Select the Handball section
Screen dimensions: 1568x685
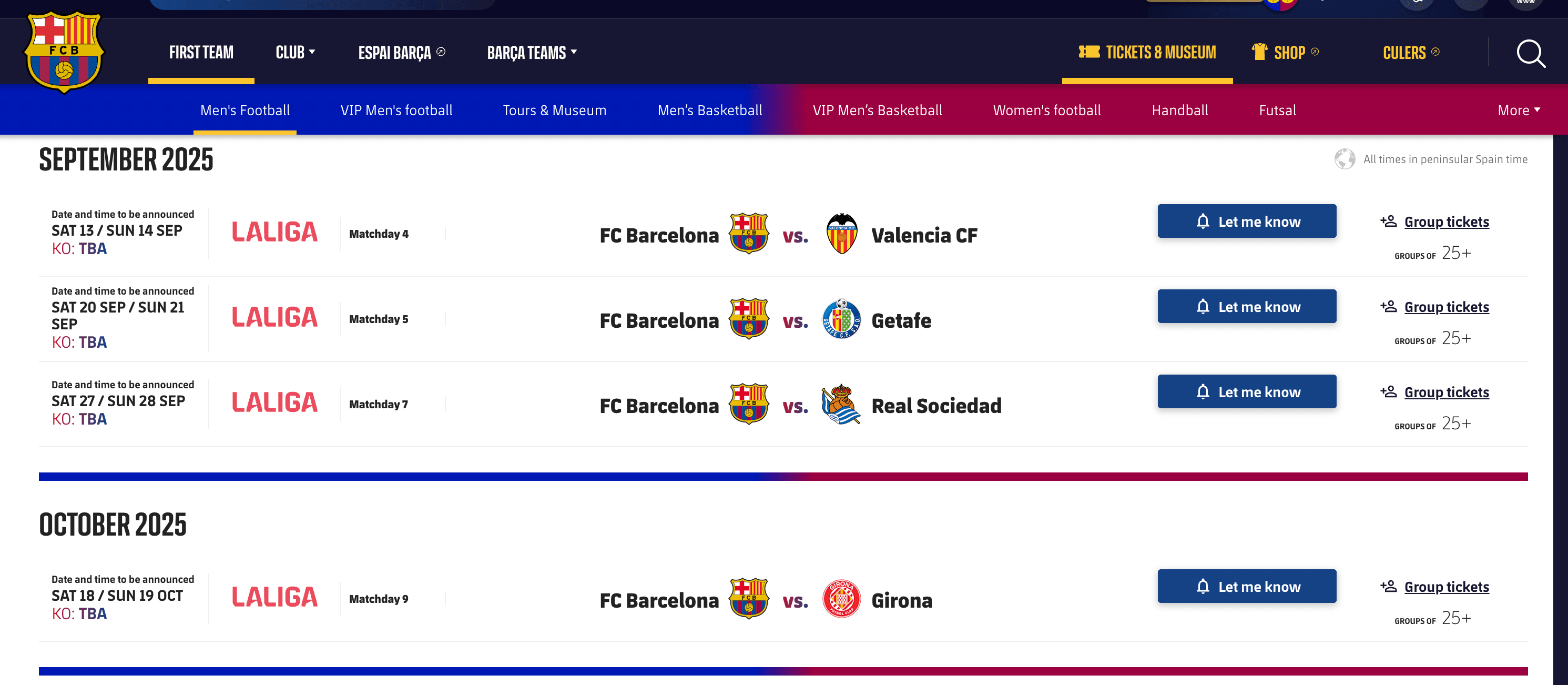click(1179, 110)
